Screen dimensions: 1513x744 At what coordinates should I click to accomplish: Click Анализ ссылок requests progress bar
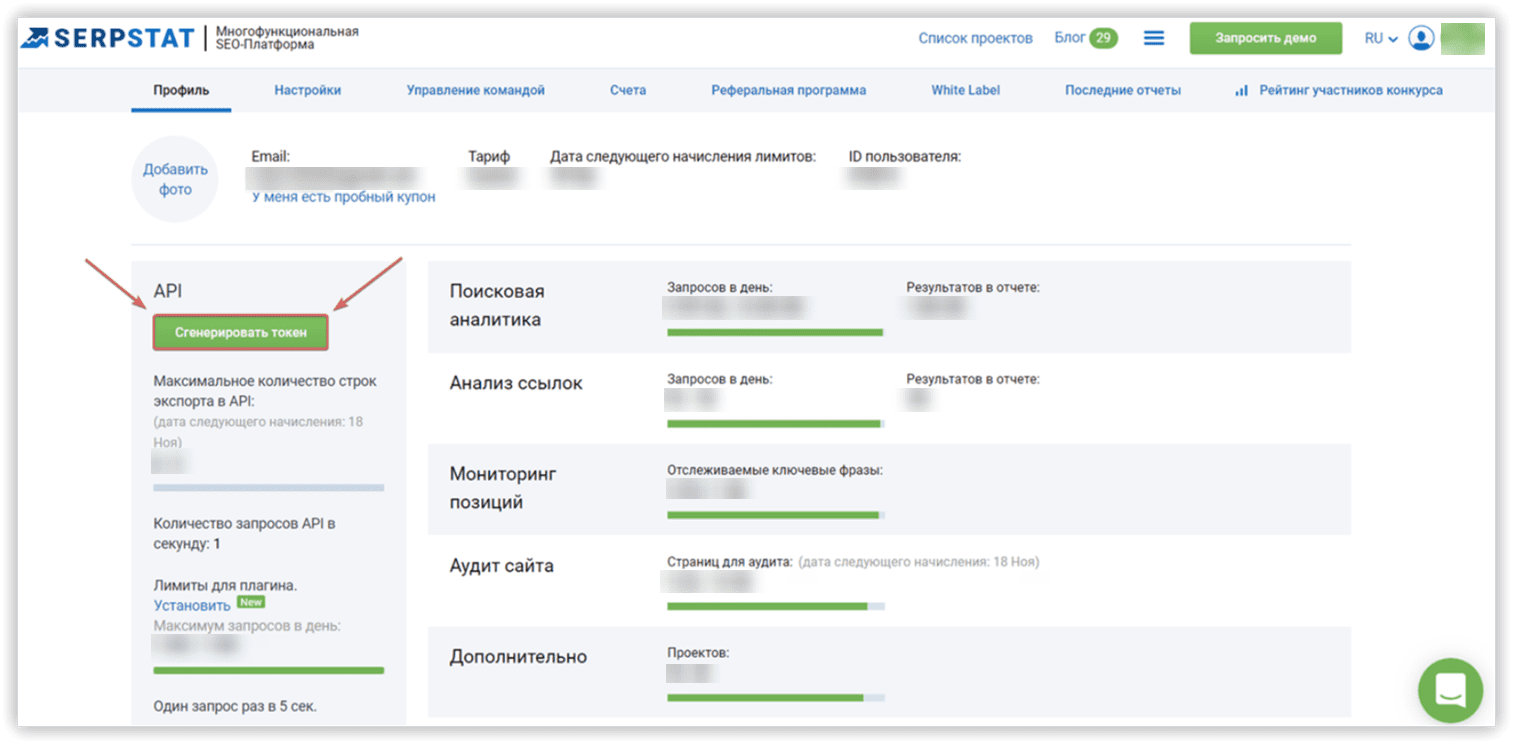775,424
